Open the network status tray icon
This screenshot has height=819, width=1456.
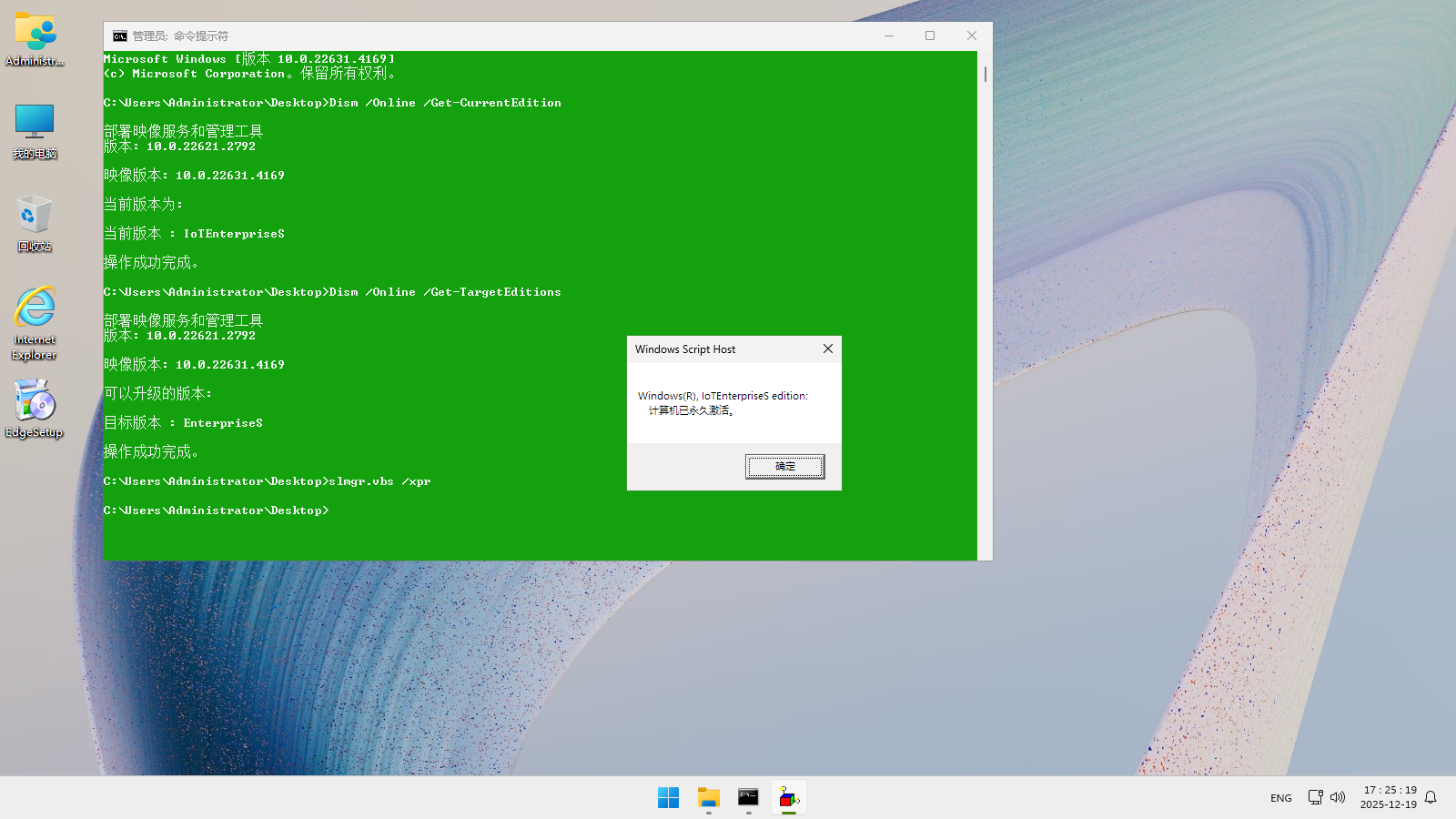click(x=1315, y=797)
